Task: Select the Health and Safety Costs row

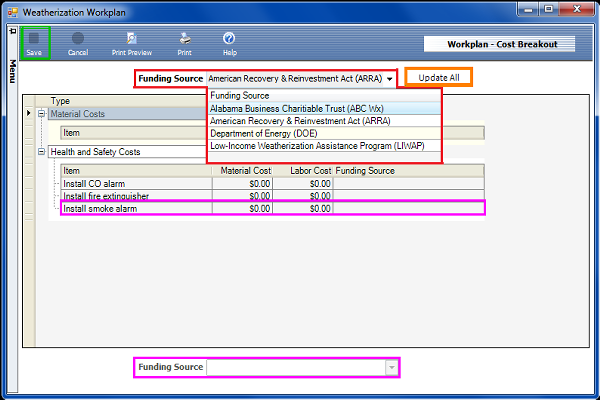Action: coord(127,152)
